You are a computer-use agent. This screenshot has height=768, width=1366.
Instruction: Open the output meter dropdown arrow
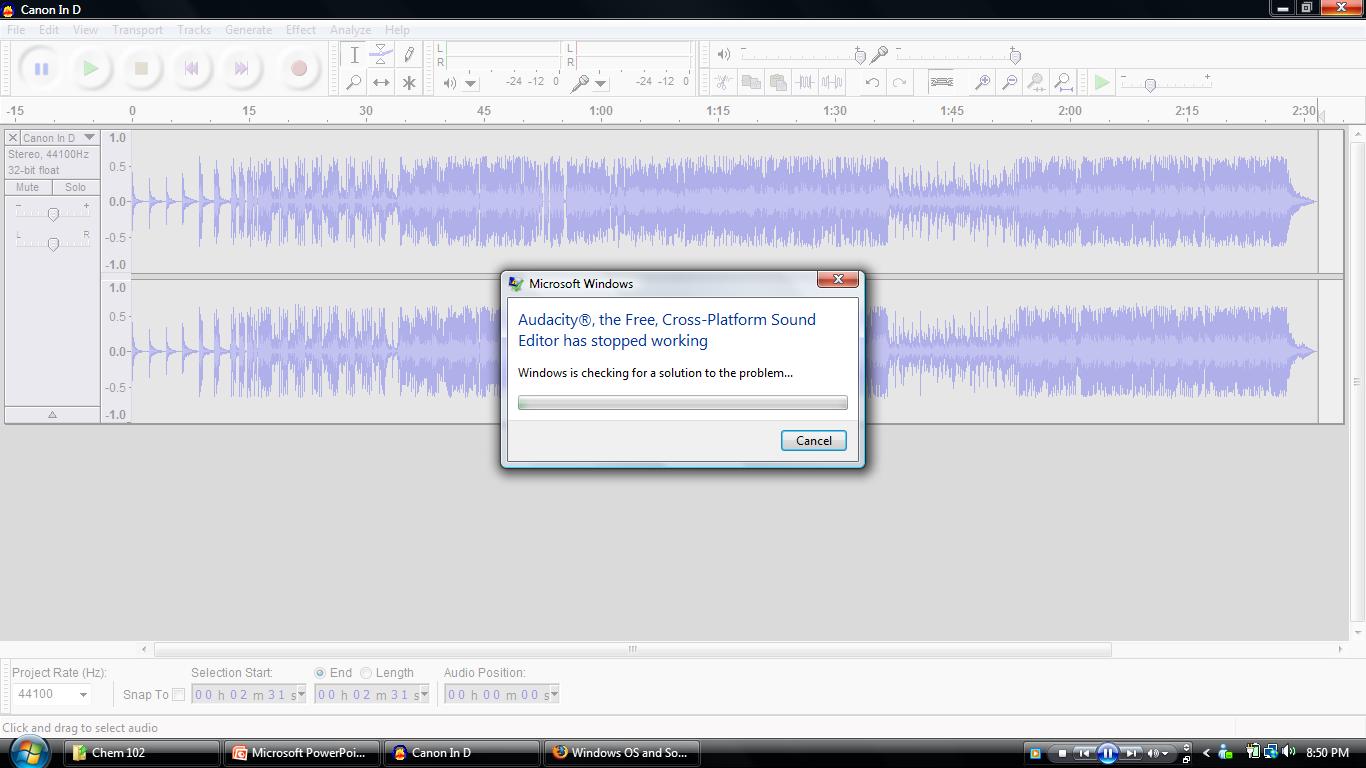coord(470,84)
